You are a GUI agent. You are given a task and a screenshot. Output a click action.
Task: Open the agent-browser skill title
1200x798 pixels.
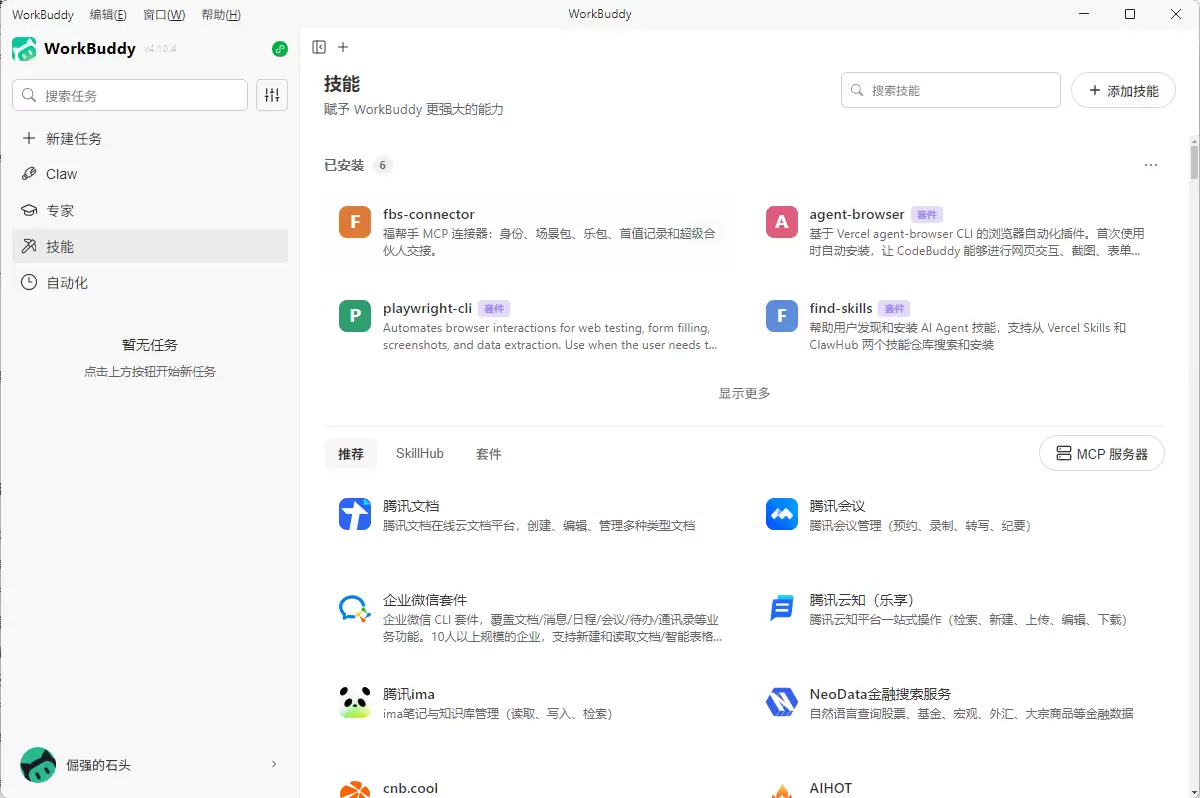click(x=857, y=214)
